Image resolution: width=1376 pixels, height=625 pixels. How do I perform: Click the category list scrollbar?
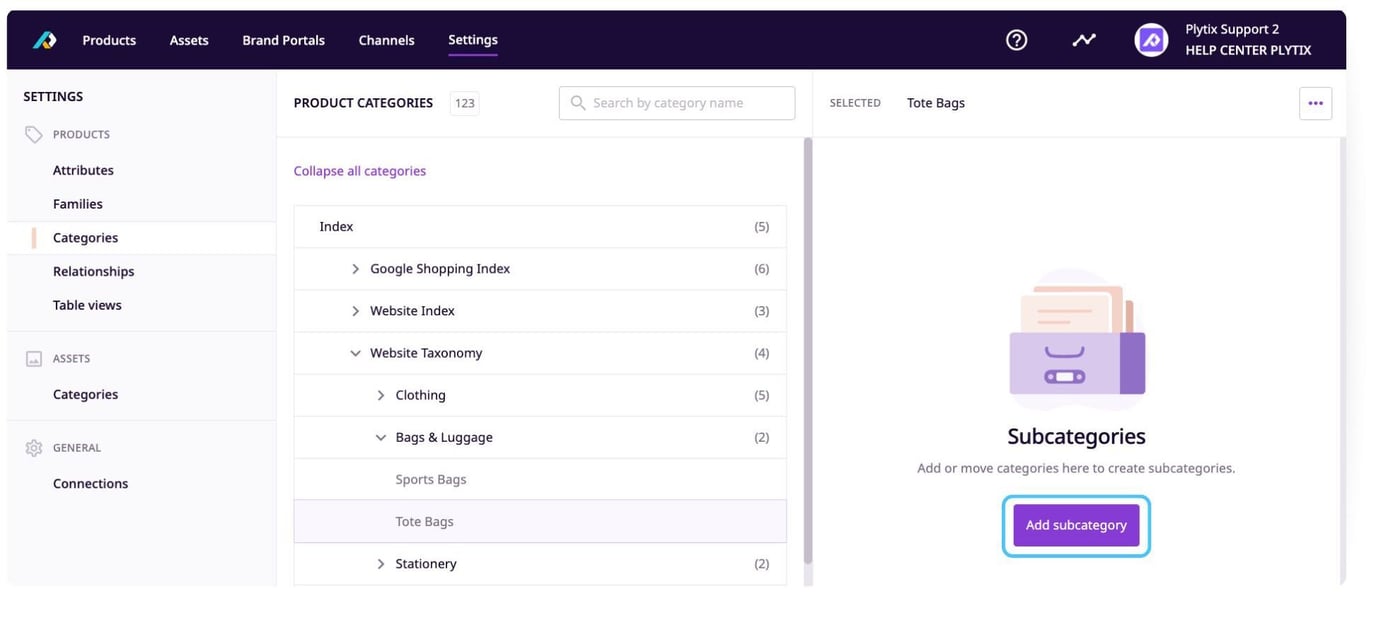tap(808, 350)
